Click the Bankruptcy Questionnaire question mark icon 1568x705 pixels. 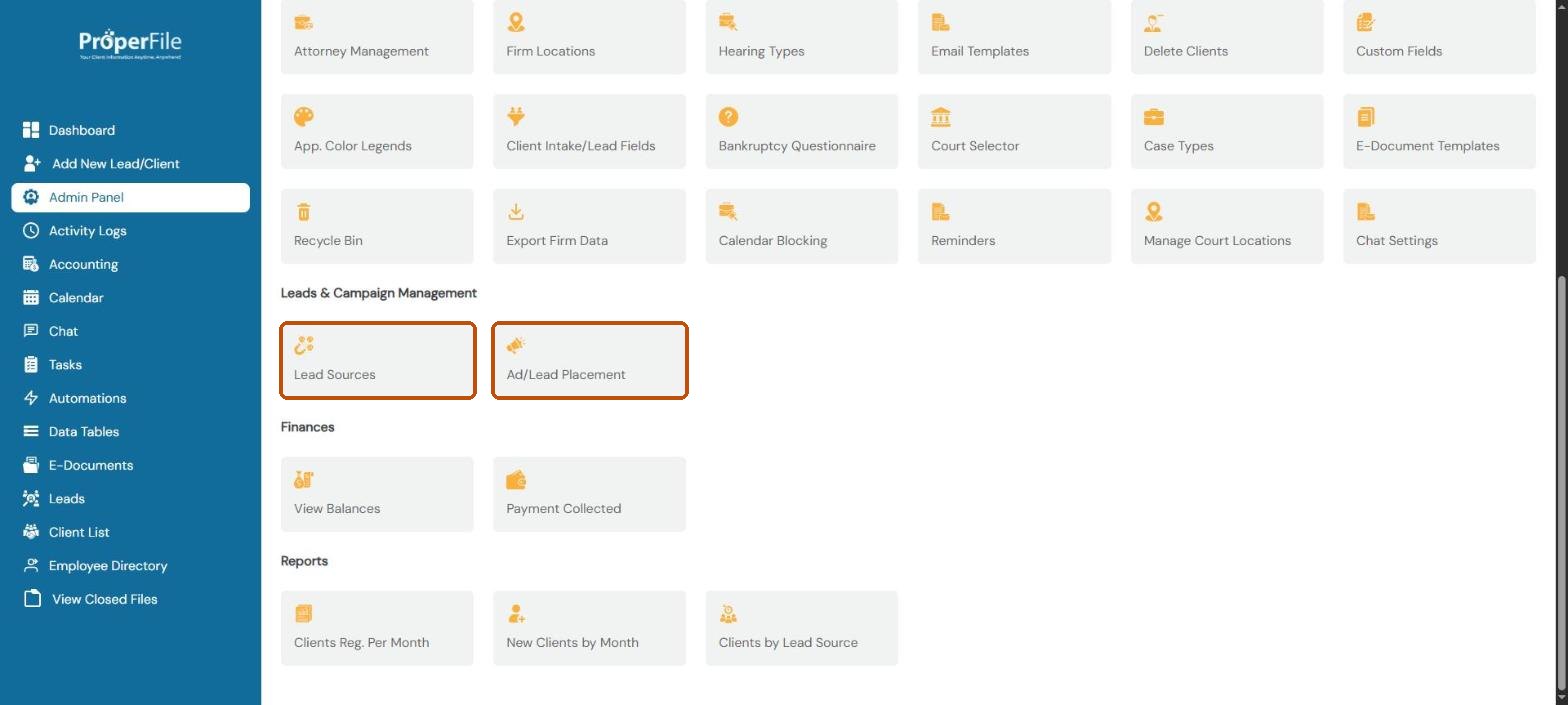[728, 117]
